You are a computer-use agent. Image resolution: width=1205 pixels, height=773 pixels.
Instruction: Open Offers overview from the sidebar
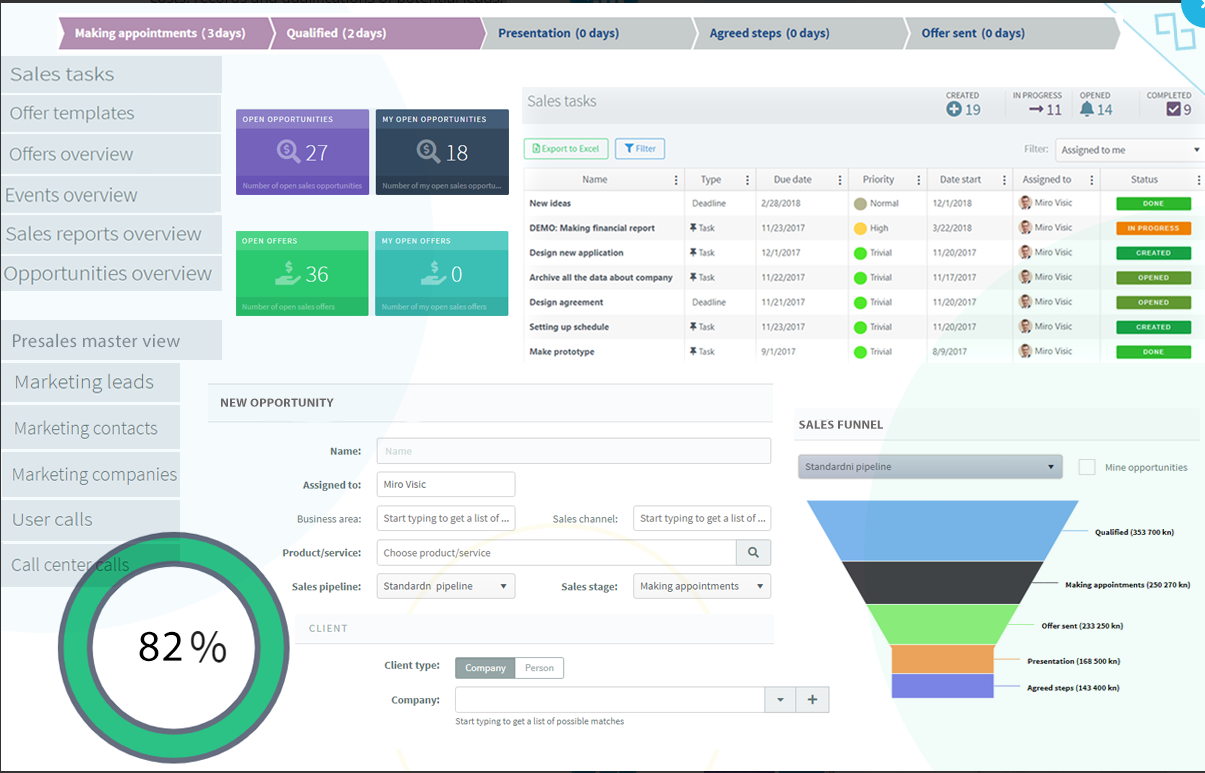pos(71,154)
